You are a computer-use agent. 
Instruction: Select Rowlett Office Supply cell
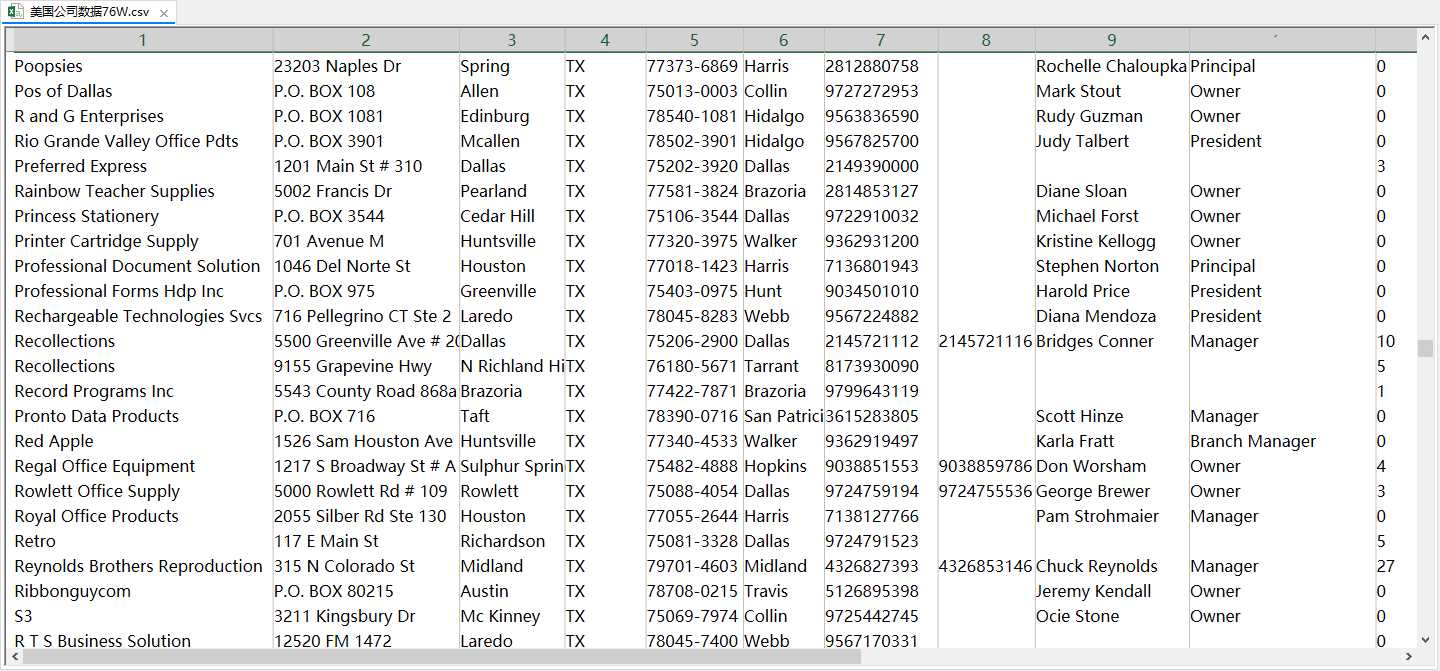click(143, 491)
